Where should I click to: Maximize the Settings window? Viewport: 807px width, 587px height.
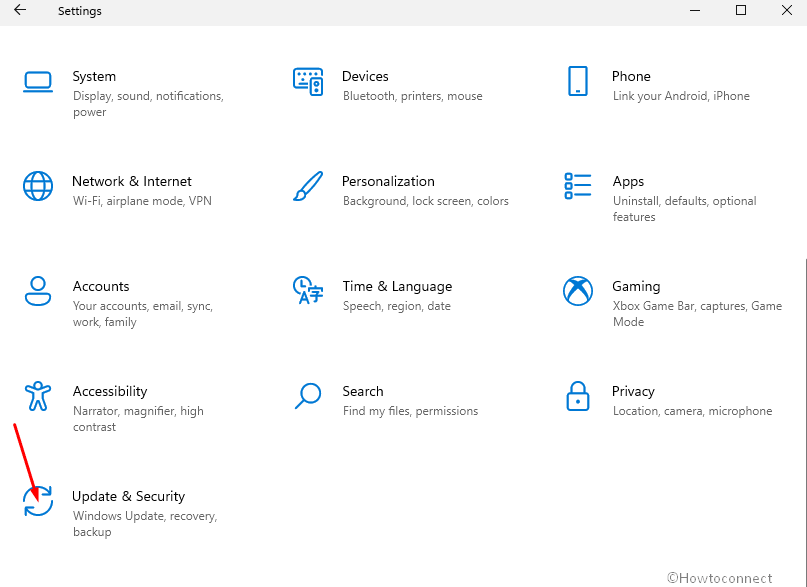coord(741,10)
